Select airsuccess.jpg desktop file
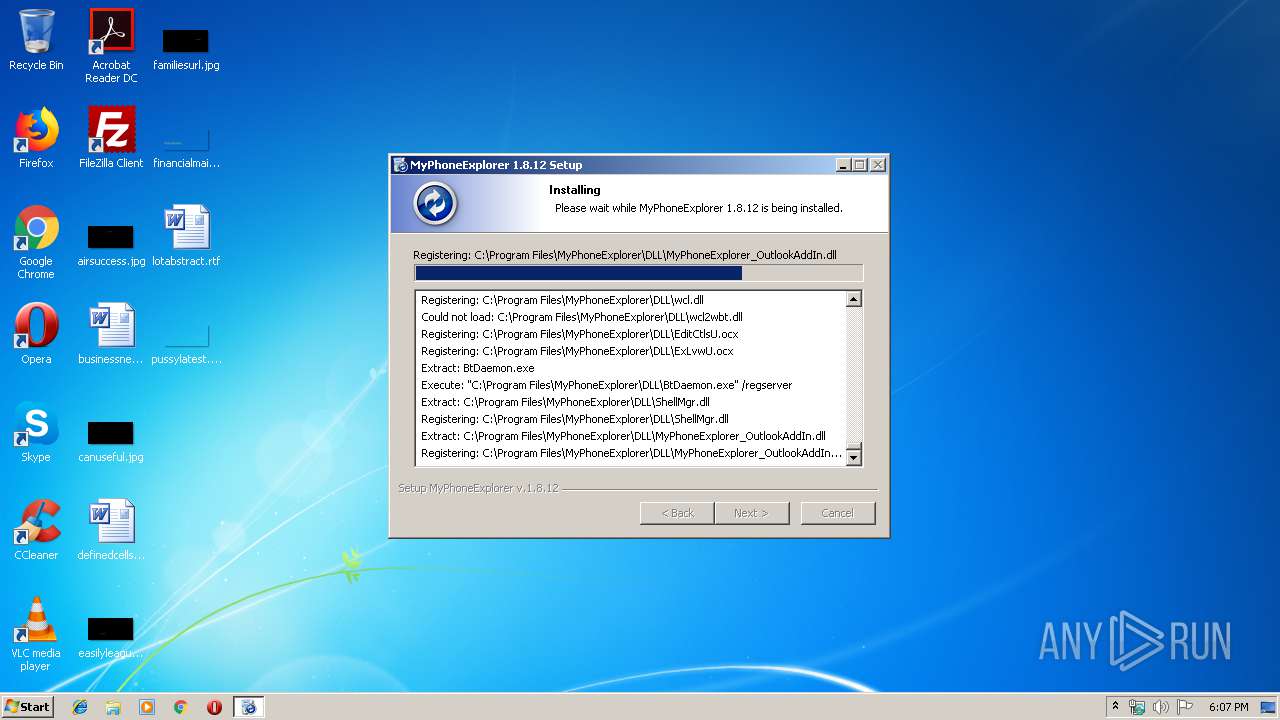This screenshot has width=1280, height=720. pos(111,246)
